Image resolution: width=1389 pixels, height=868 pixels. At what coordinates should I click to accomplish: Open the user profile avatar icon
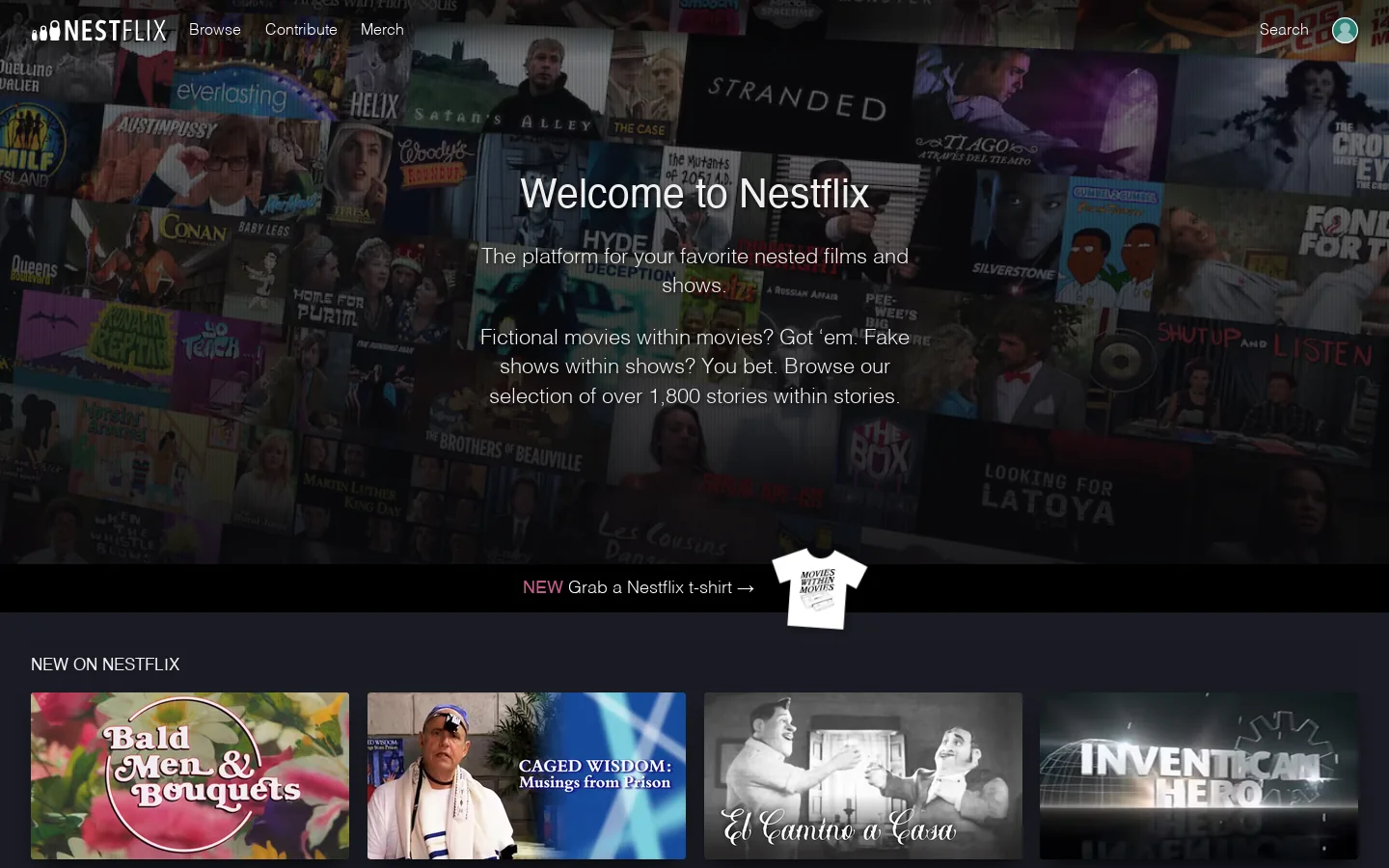point(1345,30)
